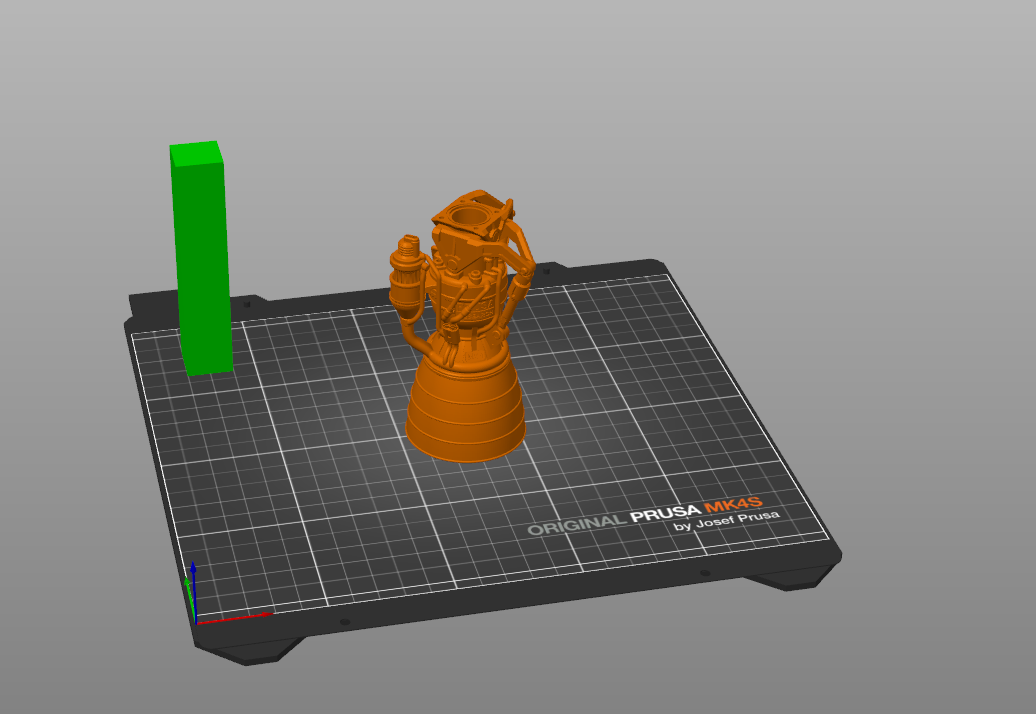Click the red X axis arrow
1036x714 pixels.
click(x=235, y=618)
